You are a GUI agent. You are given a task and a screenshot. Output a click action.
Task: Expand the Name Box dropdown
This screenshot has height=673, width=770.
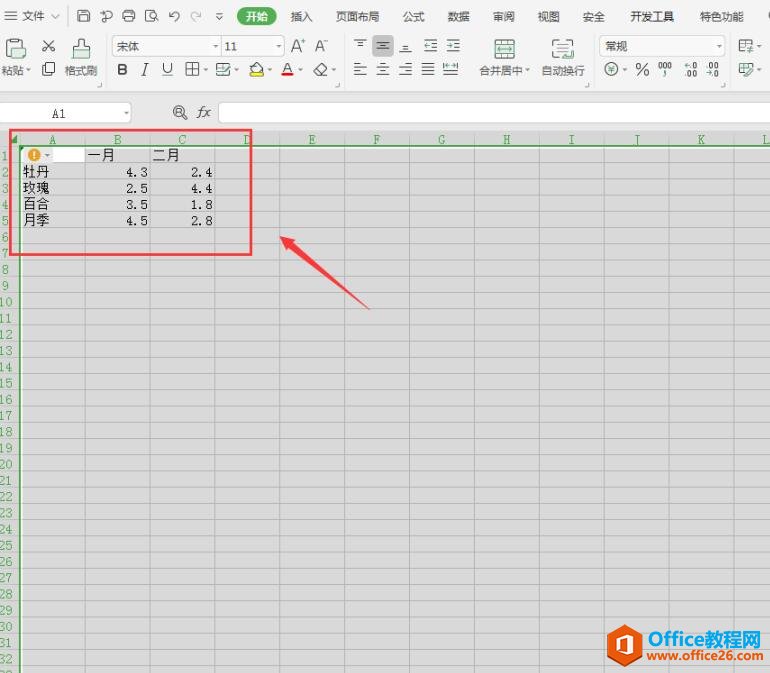(x=126, y=113)
